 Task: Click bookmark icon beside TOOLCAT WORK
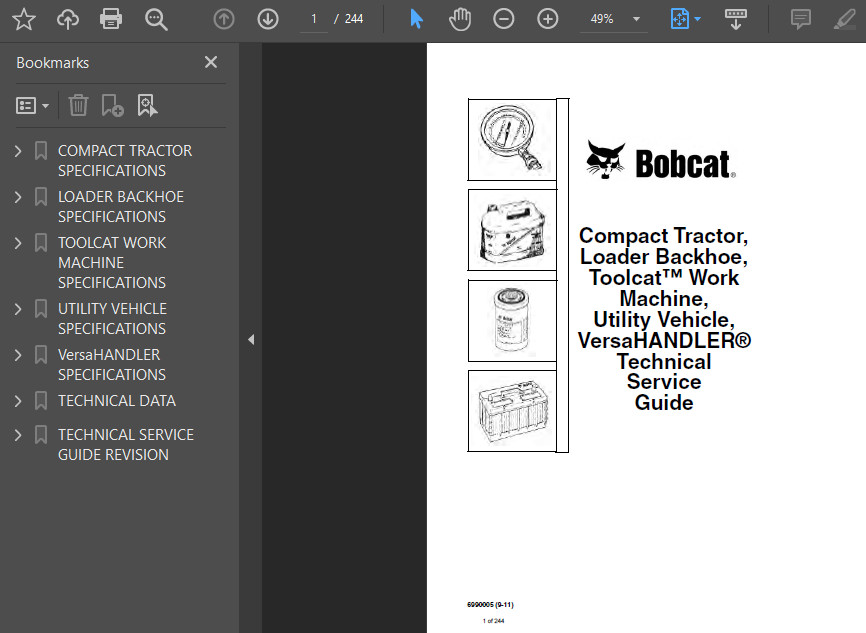click(x=41, y=242)
